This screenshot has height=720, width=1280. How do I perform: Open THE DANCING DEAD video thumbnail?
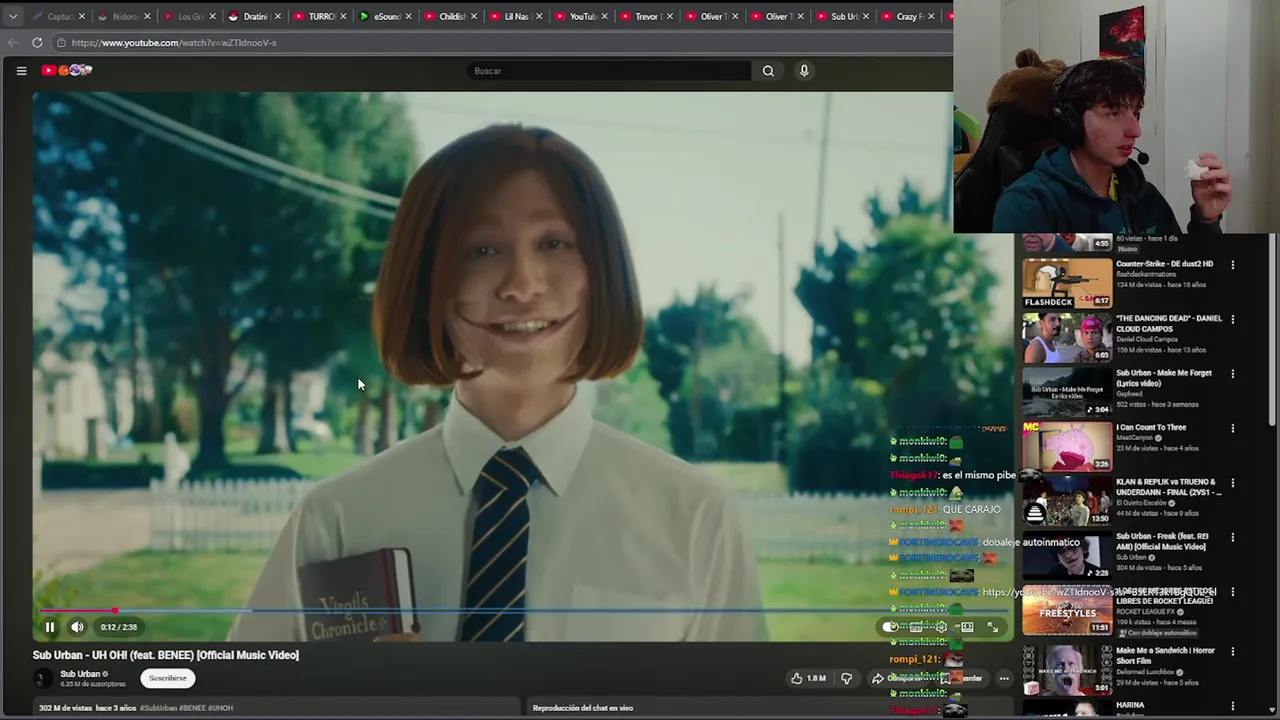[1067, 338]
